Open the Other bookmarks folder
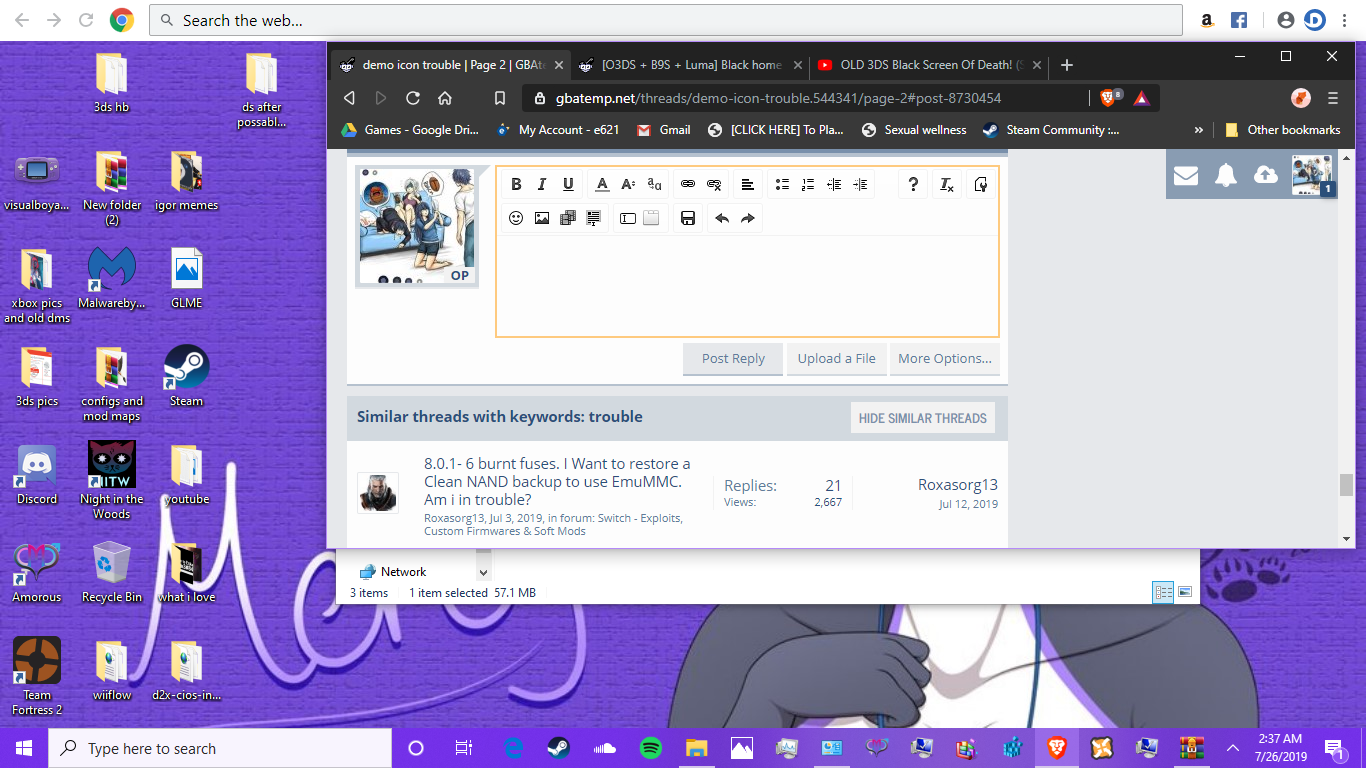Image resolution: width=1366 pixels, height=768 pixels. point(1283,130)
